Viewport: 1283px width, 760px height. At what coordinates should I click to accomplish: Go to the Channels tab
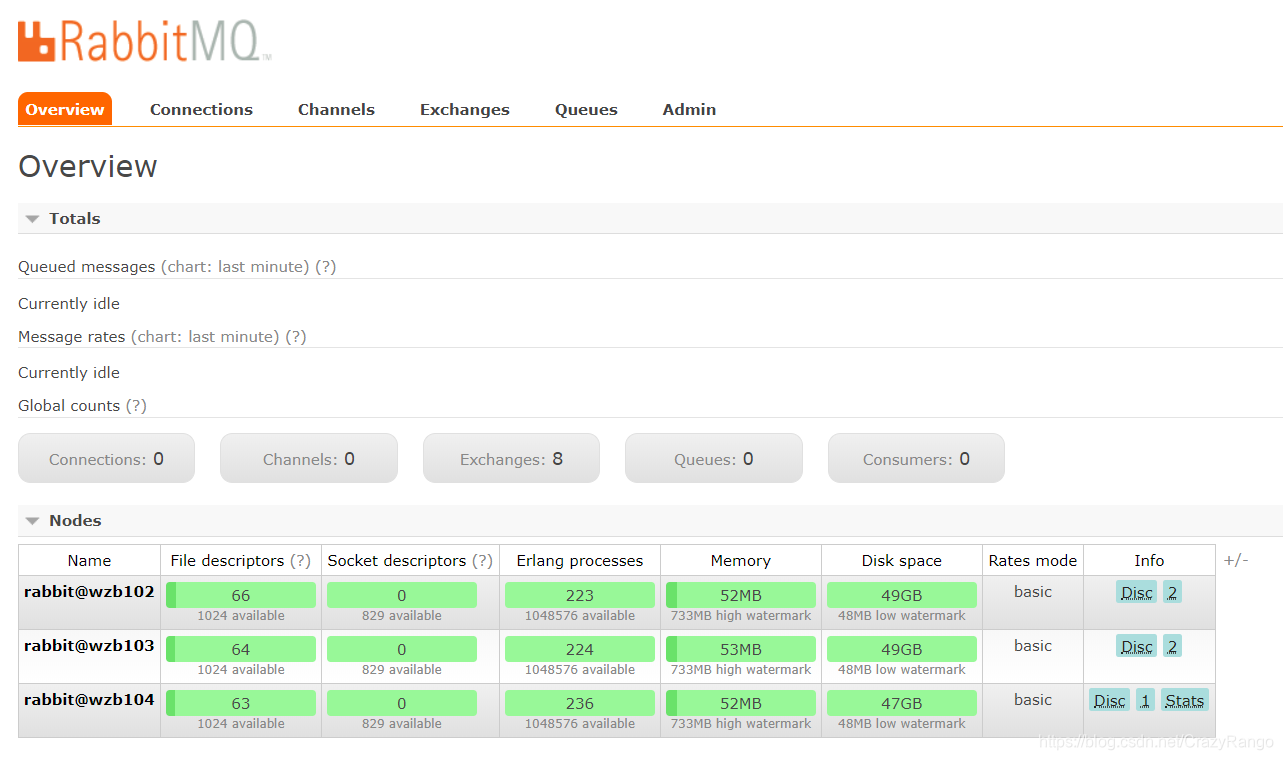pos(336,109)
